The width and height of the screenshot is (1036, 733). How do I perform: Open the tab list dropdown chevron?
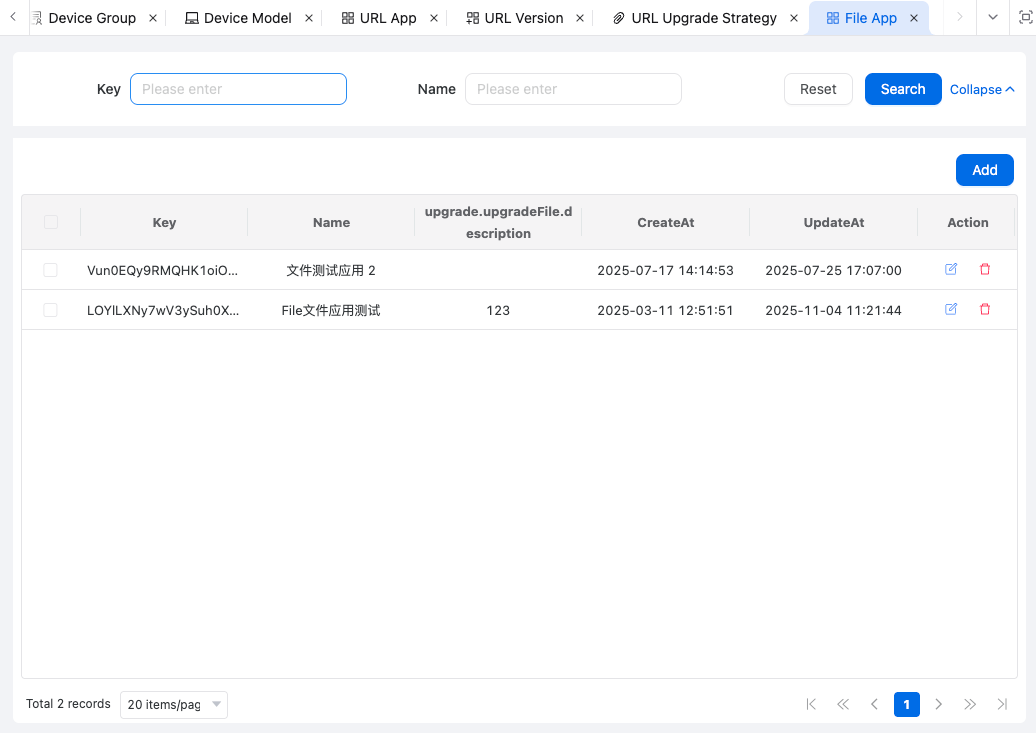tap(993, 18)
